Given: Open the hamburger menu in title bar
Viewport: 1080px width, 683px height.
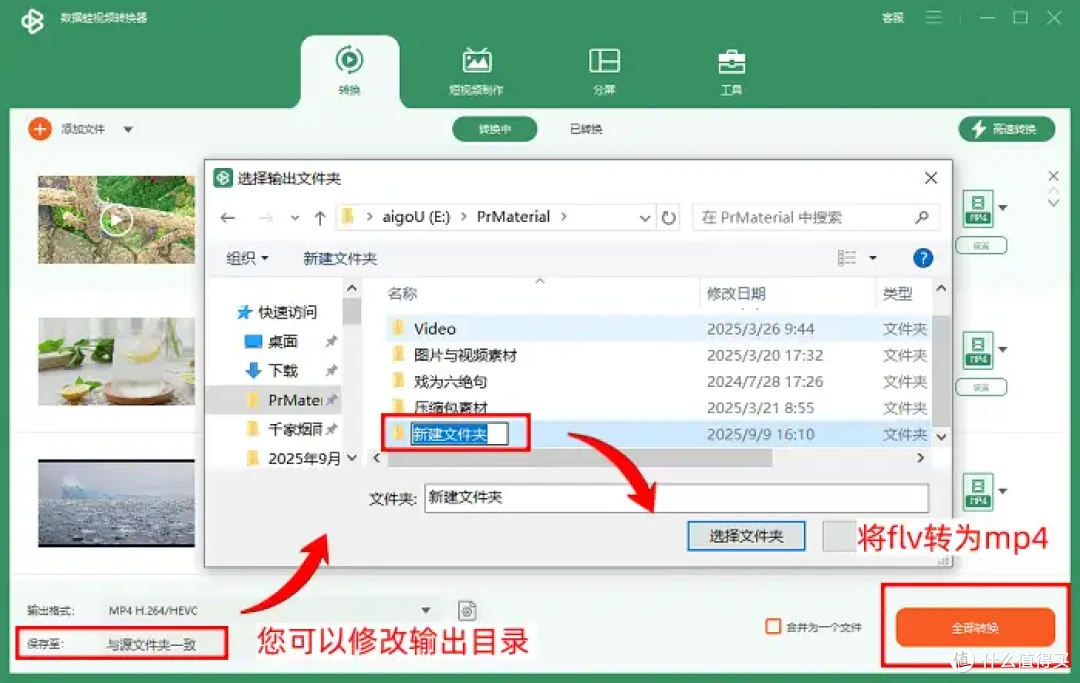Looking at the screenshot, I should (x=933, y=17).
